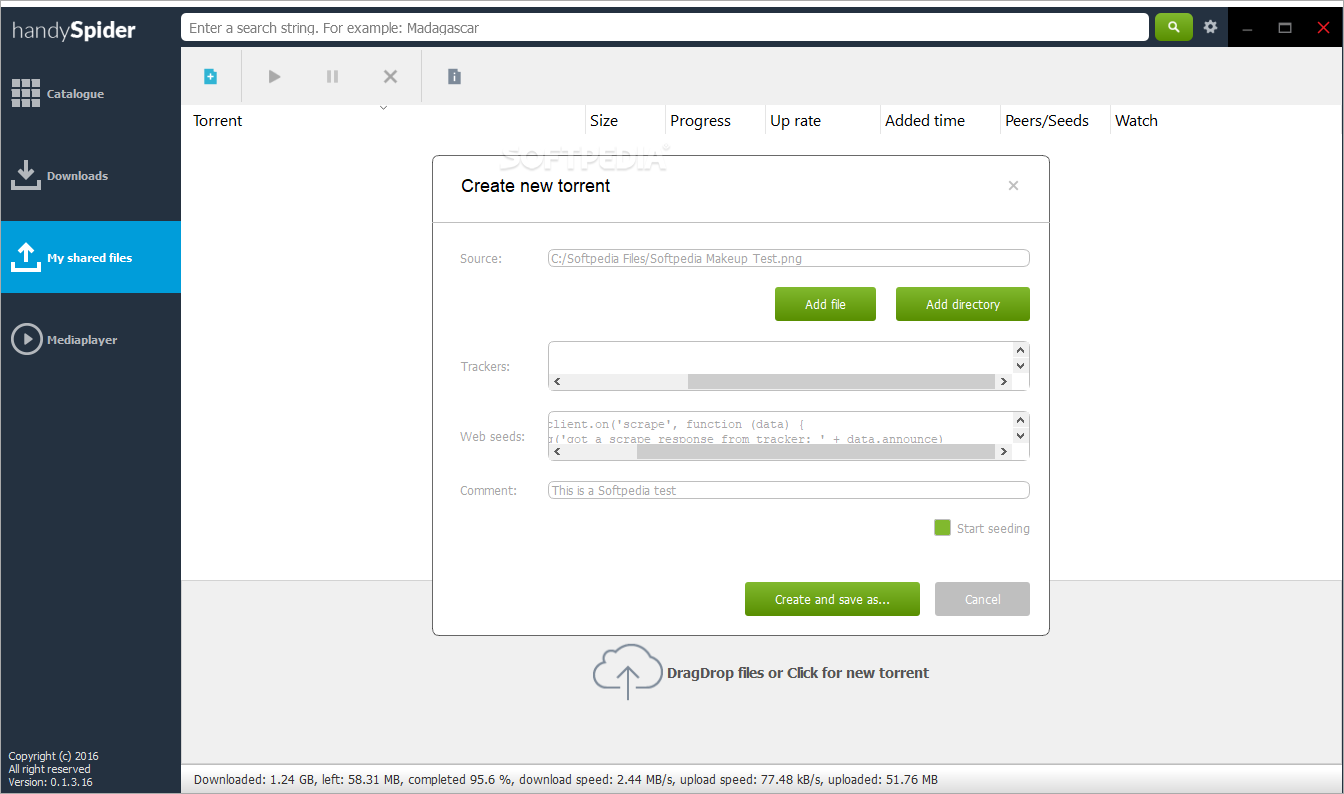1344x794 pixels.
Task: Click the Source path field
Action: [788, 258]
